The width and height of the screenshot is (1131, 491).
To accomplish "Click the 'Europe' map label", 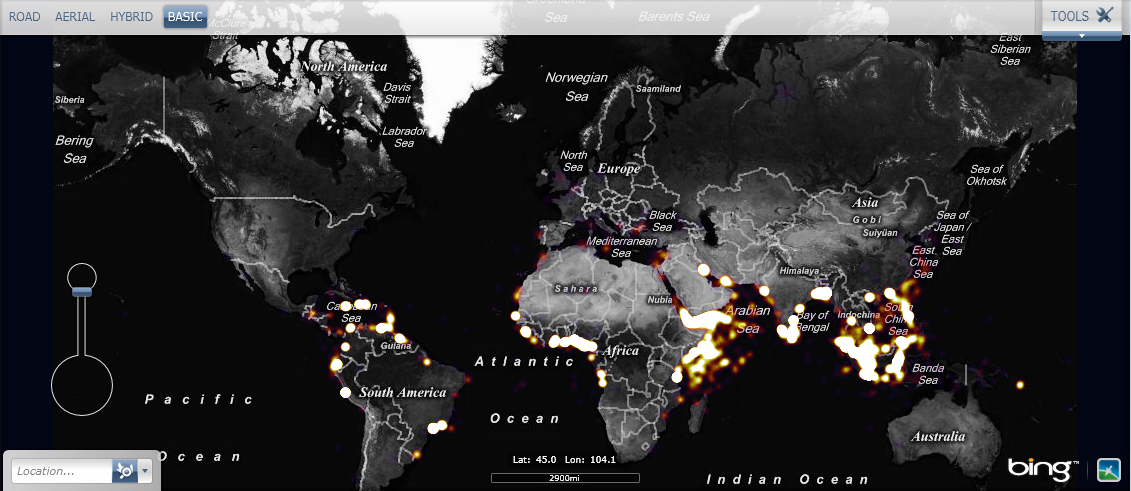I will 618,169.
